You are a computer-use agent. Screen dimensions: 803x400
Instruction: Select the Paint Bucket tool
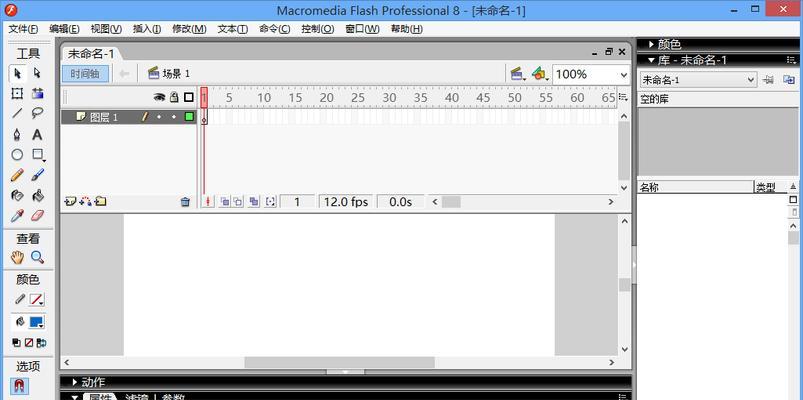[37, 195]
